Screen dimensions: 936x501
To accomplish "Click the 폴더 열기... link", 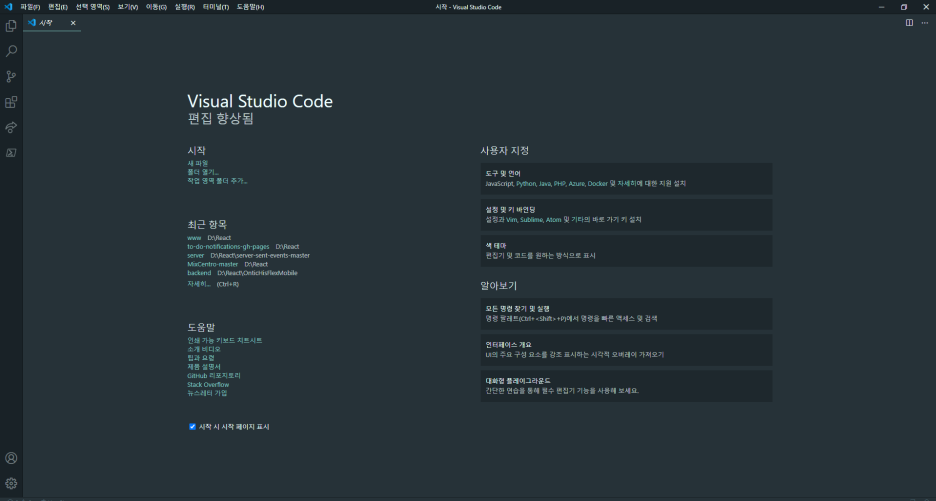I will pos(203,172).
